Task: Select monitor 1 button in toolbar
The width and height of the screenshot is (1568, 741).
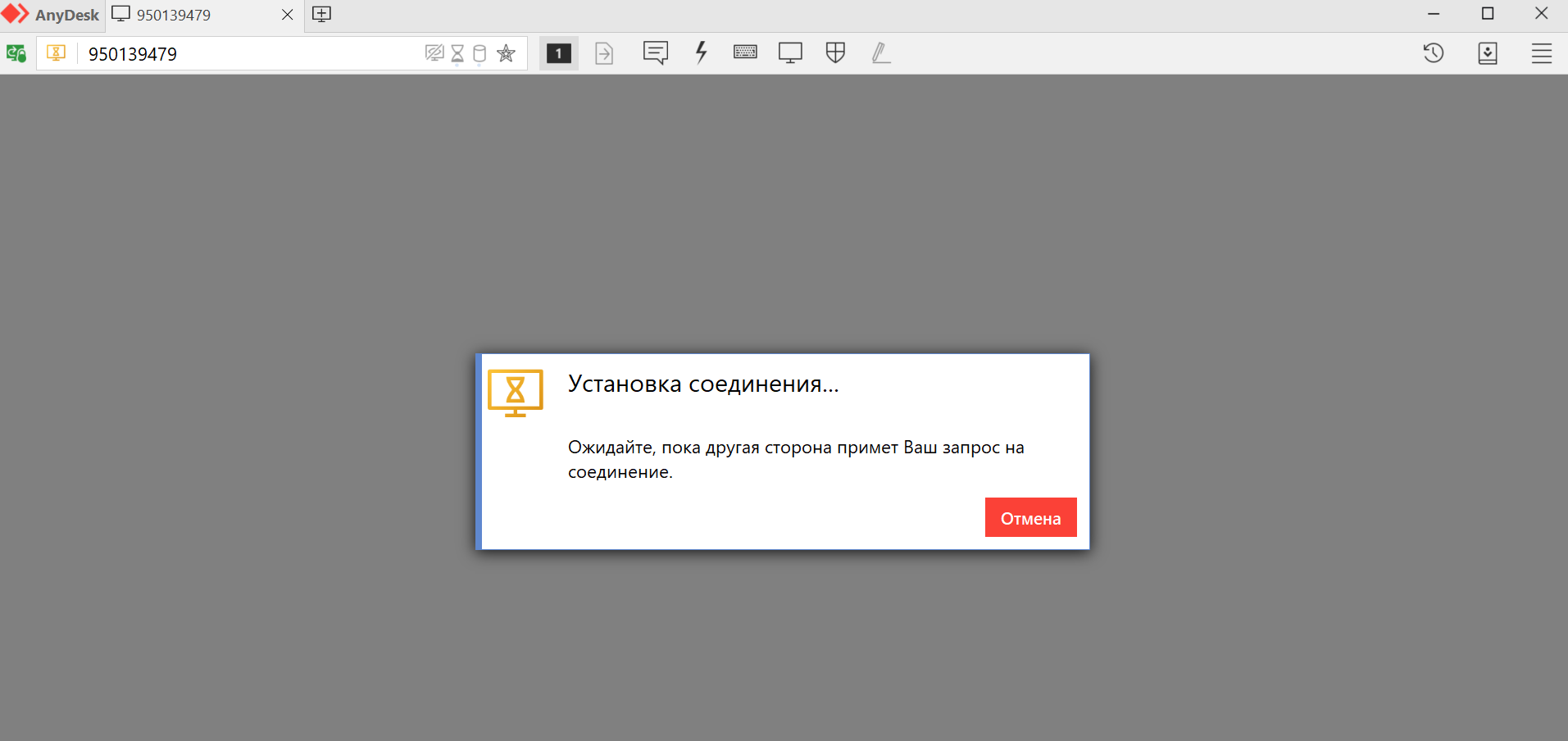Action: (x=559, y=53)
